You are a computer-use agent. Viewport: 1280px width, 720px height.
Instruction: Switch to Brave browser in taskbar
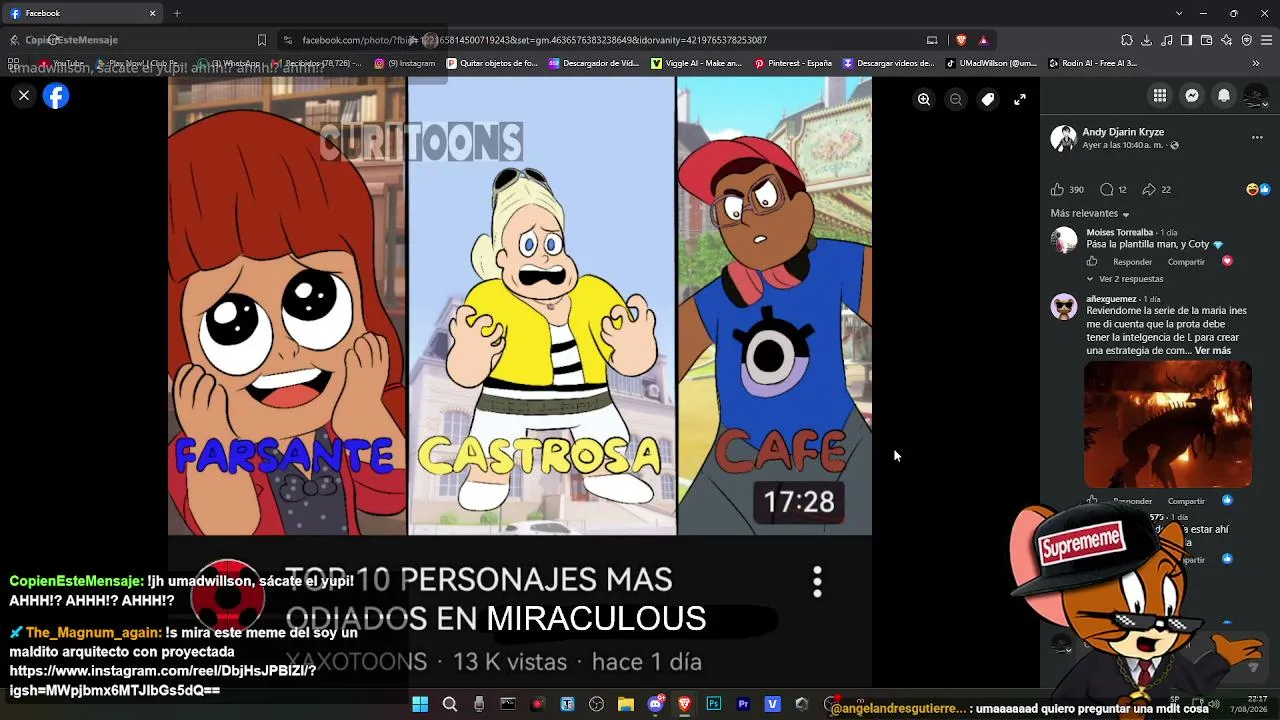click(x=685, y=704)
